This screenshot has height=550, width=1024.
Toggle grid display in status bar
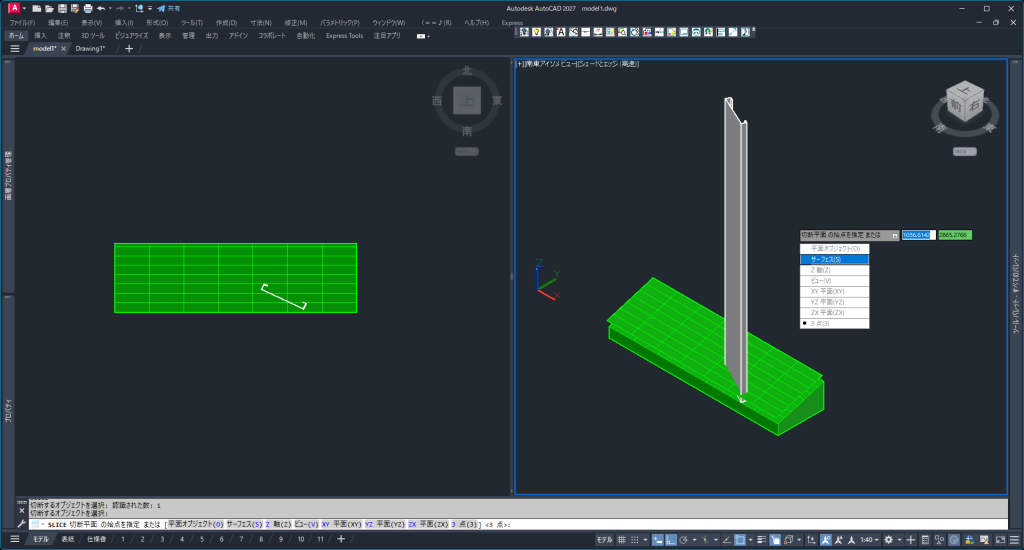pos(621,539)
